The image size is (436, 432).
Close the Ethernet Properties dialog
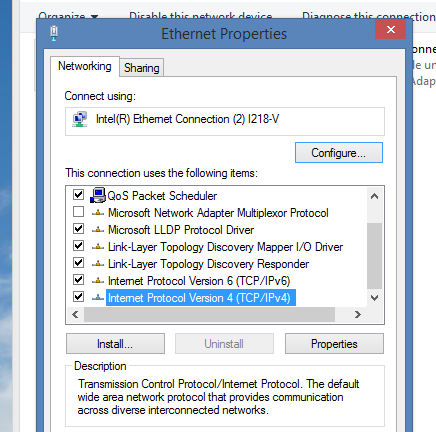coord(391,29)
